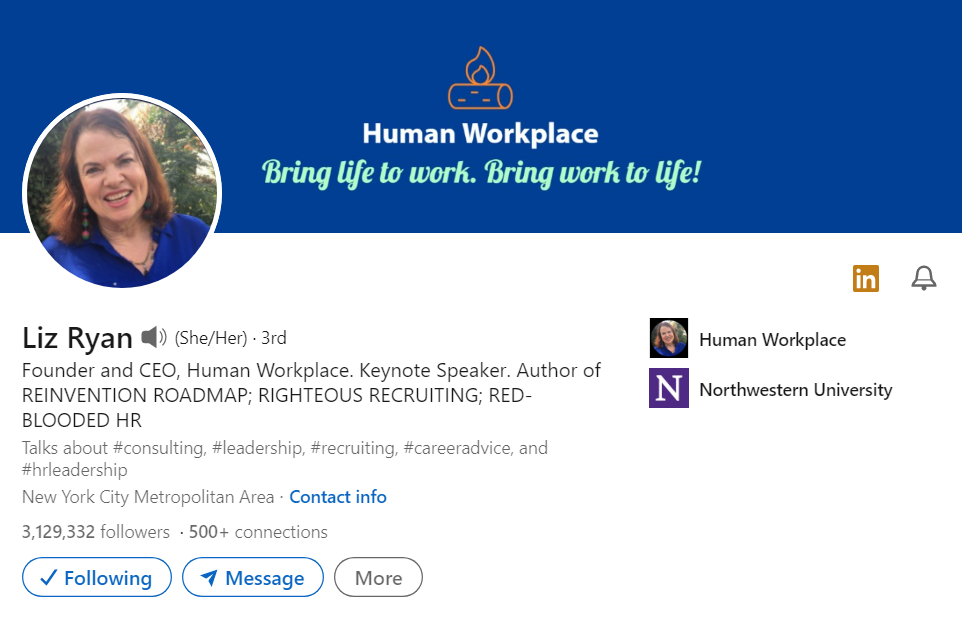View the 3,129,332 followers count
962x617 pixels.
(95, 532)
